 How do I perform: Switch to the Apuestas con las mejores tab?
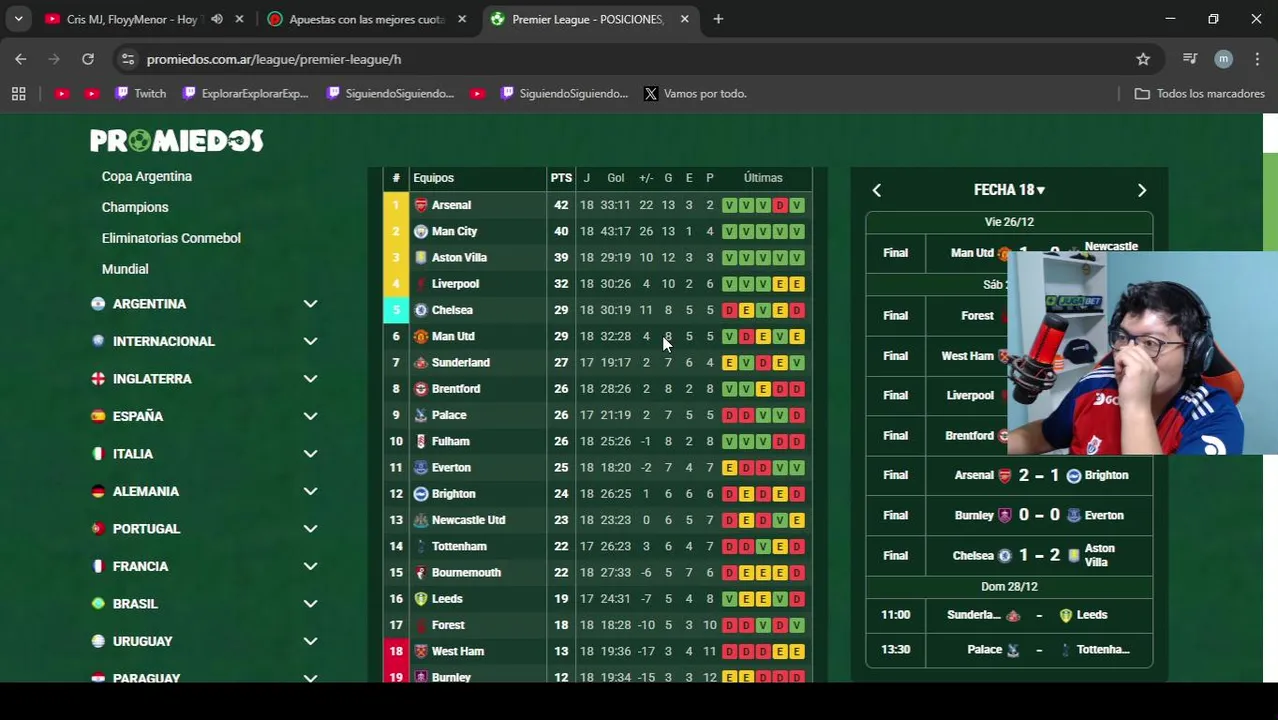click(366, 19)
